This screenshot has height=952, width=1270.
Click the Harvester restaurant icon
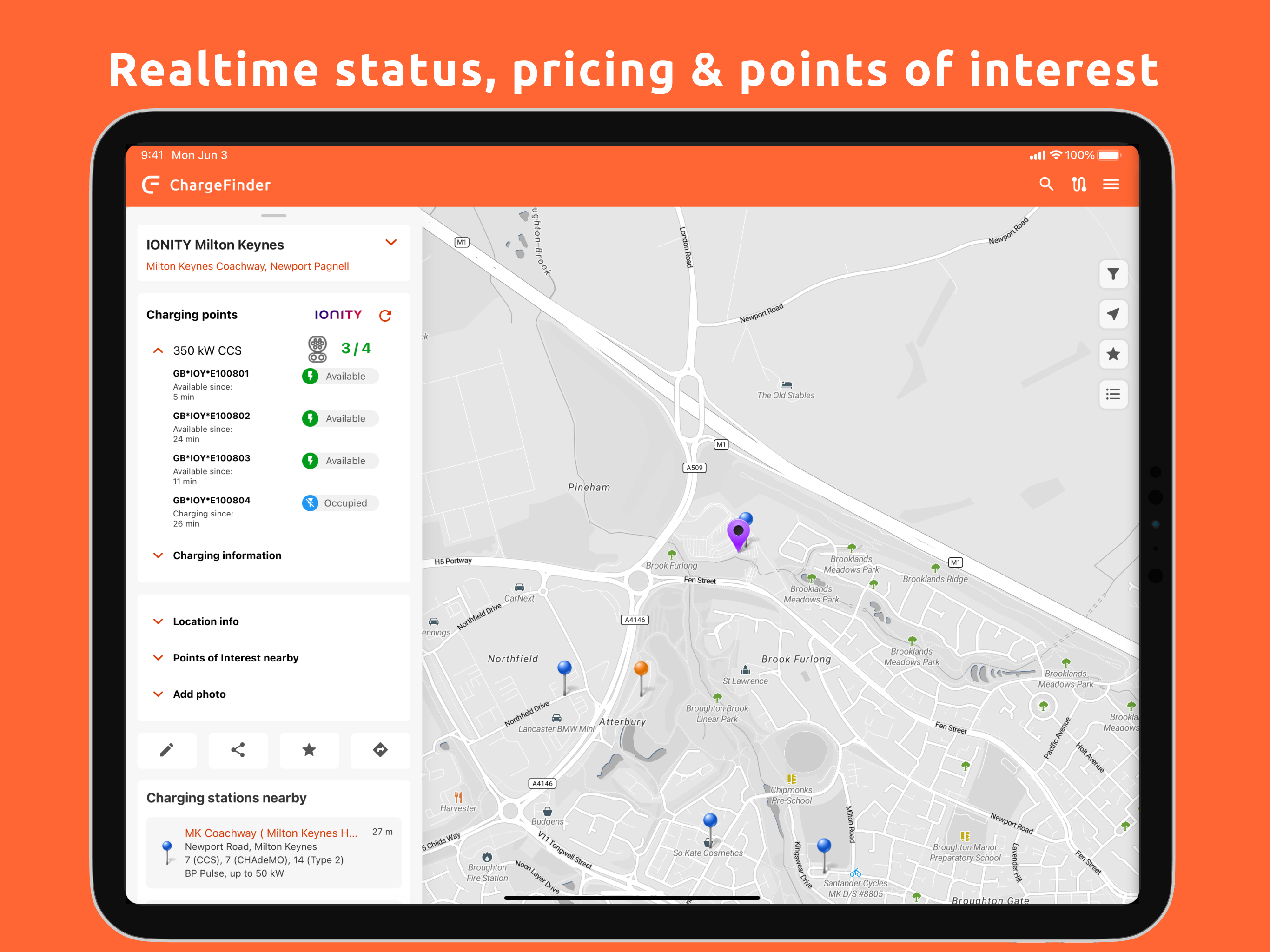click(458, 798)
